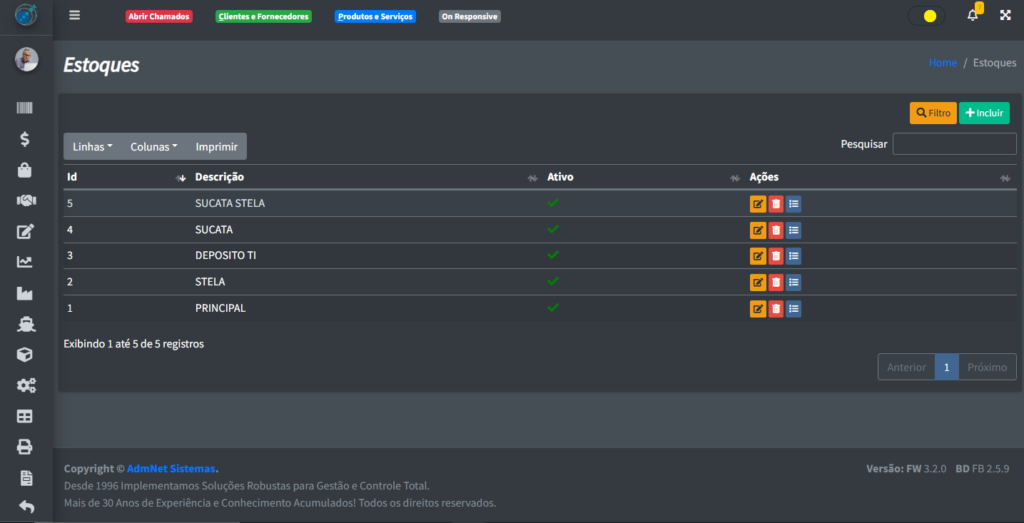Click the handshake icon in the sidebar
Image resolution: width=1024 pixels, height=523 pixels.
pos(25,201)
